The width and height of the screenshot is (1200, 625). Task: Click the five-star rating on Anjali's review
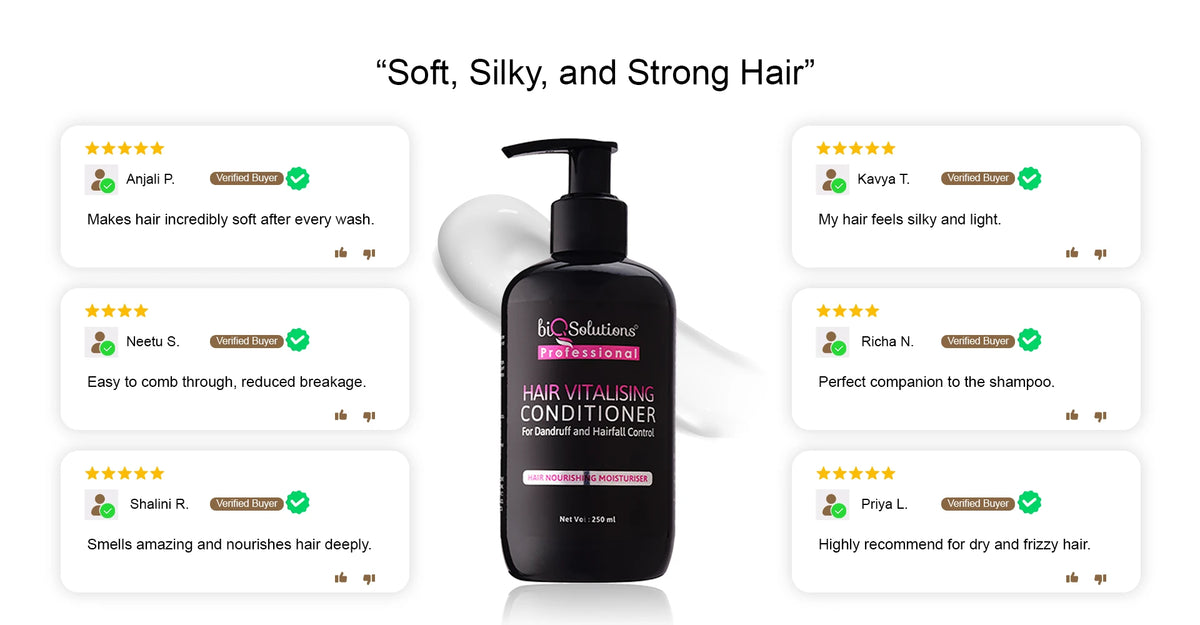tap(124, 148)
